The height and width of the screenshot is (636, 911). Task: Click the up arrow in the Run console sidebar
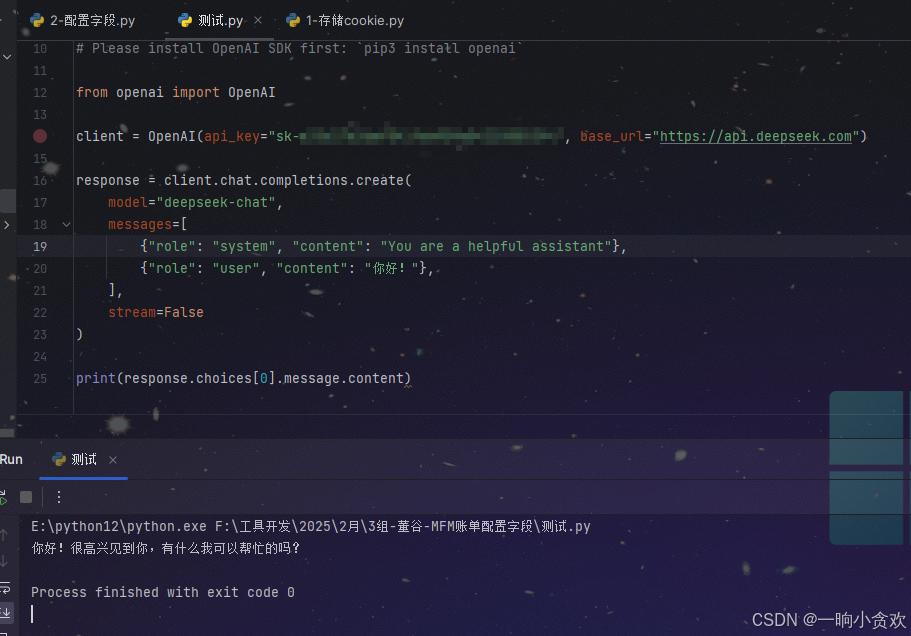[5, 535]
